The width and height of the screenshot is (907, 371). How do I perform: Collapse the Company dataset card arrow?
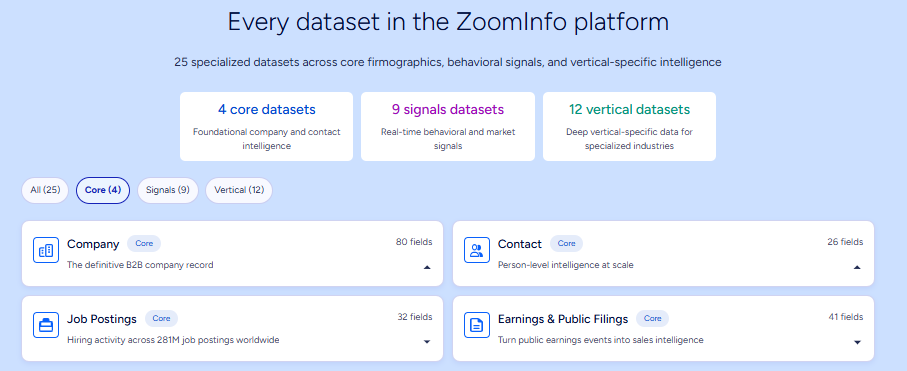click(x=427, y=267)
